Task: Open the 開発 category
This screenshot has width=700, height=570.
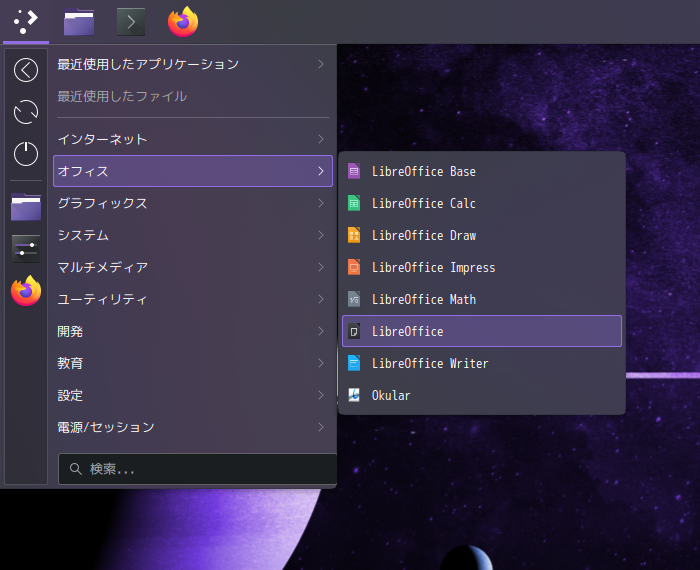Action: (193, 331)
